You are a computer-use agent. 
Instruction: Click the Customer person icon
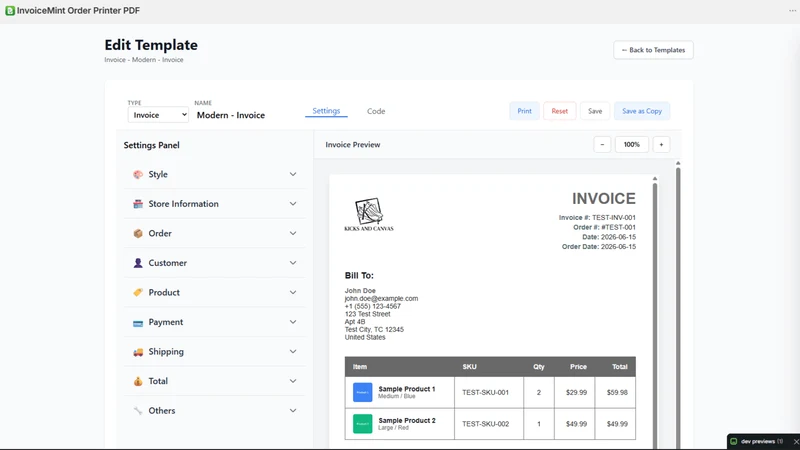pos(138,263)
